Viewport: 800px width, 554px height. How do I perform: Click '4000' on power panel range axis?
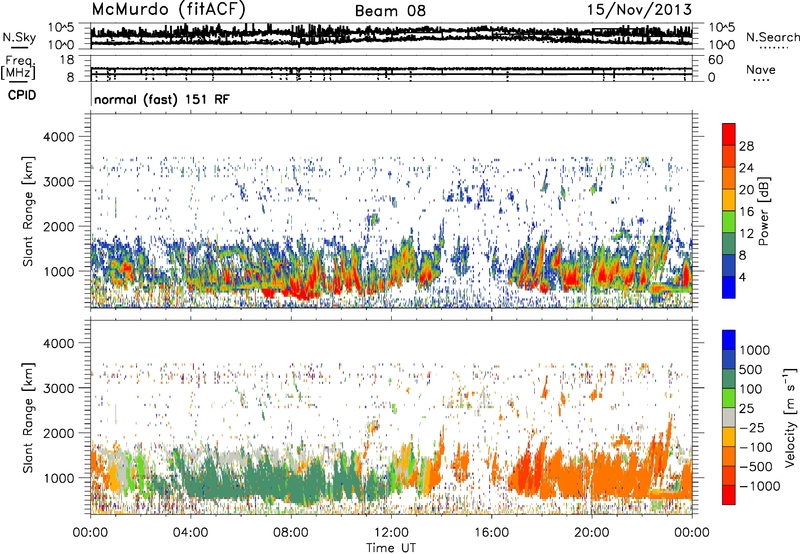[58, 137]
